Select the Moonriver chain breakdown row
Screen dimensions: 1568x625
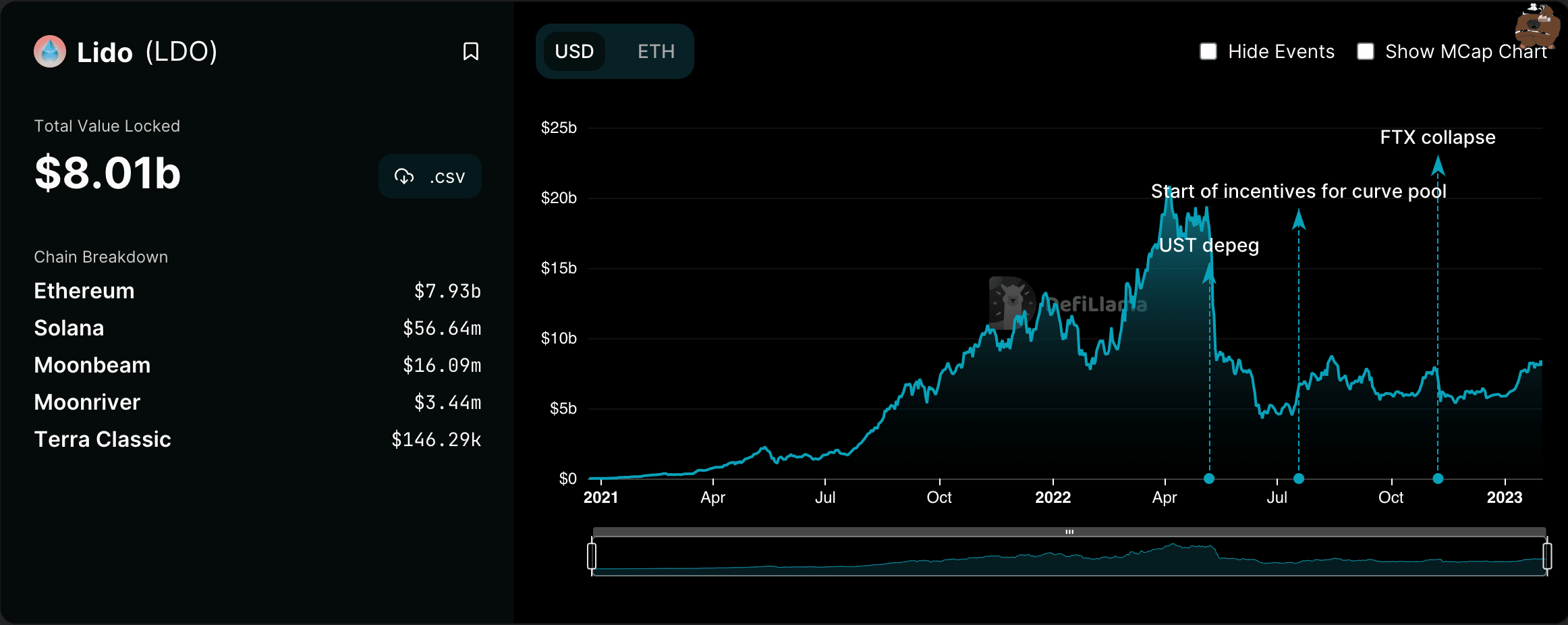coord(258,402)
